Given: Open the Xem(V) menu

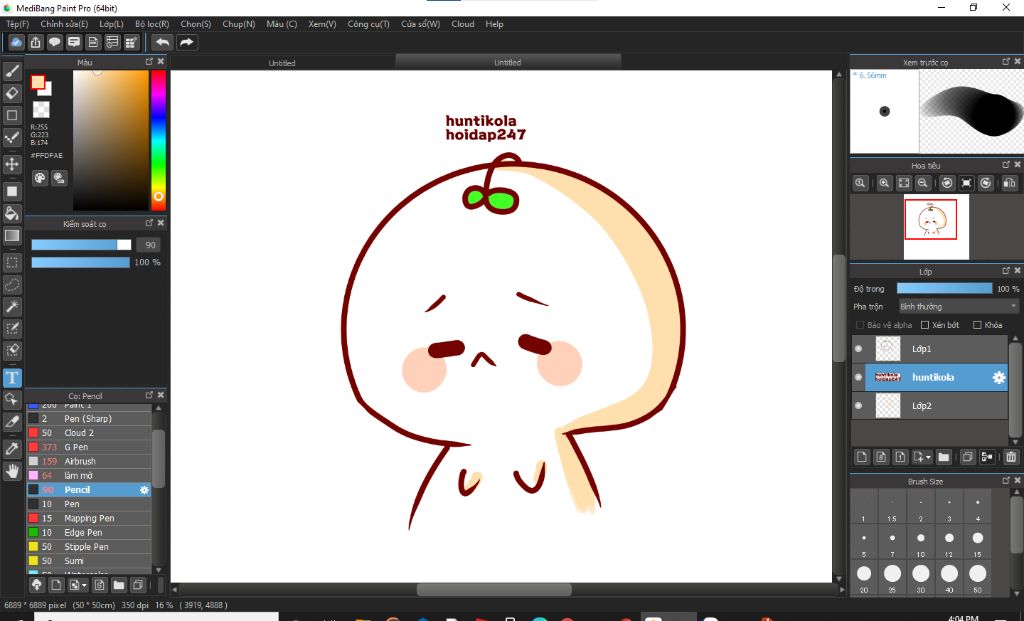Looking at the screenshot, I should click(x=322, y=24).
